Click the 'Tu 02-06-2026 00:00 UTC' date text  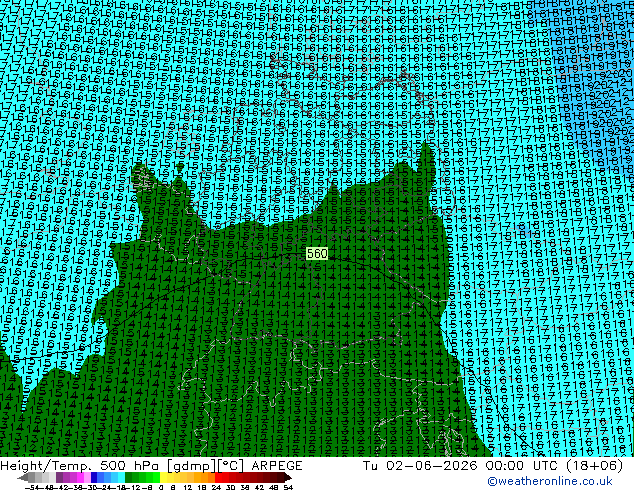tap(461, 465)
